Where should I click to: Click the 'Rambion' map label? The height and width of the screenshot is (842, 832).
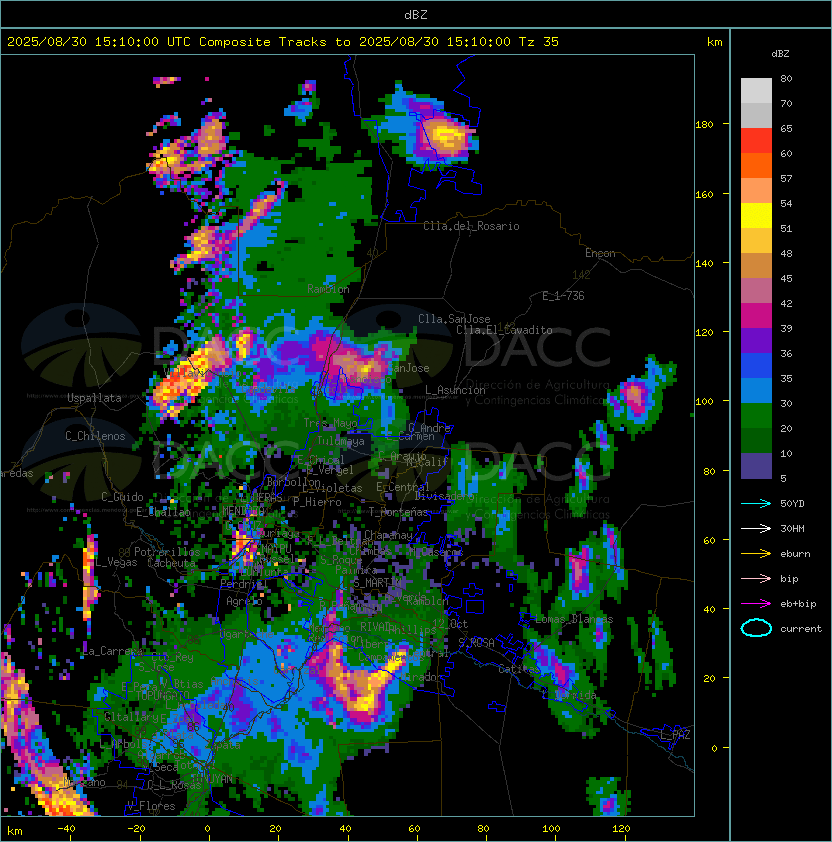(x=328, y=289)
